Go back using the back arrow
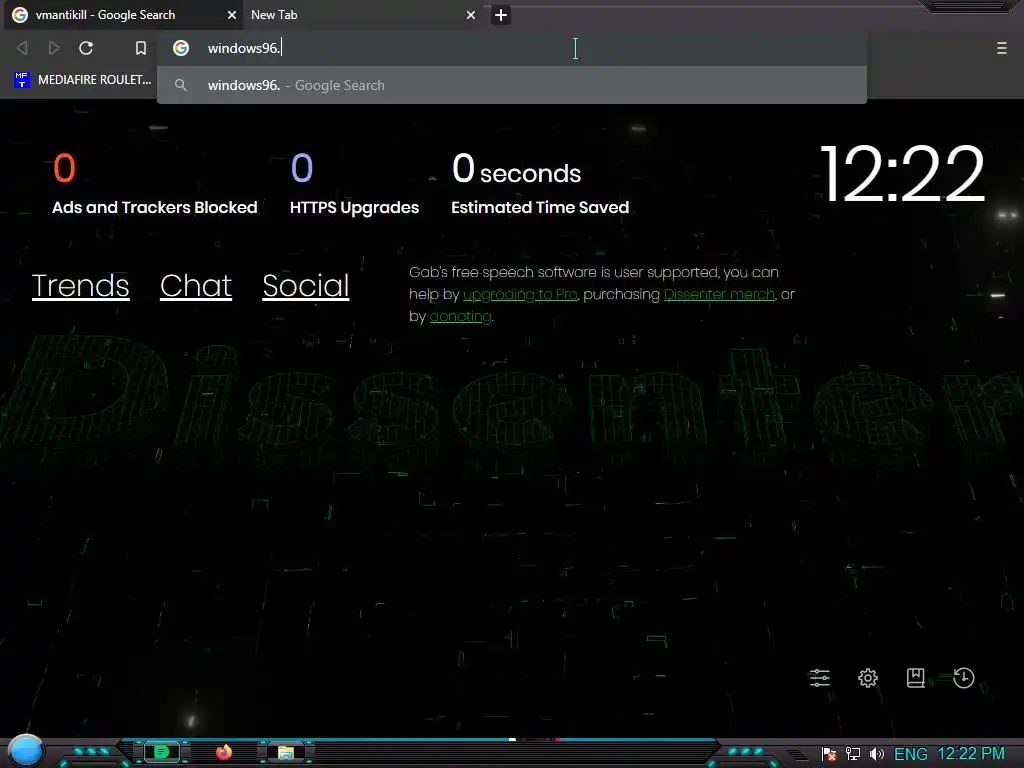 [x=22, y=48]
